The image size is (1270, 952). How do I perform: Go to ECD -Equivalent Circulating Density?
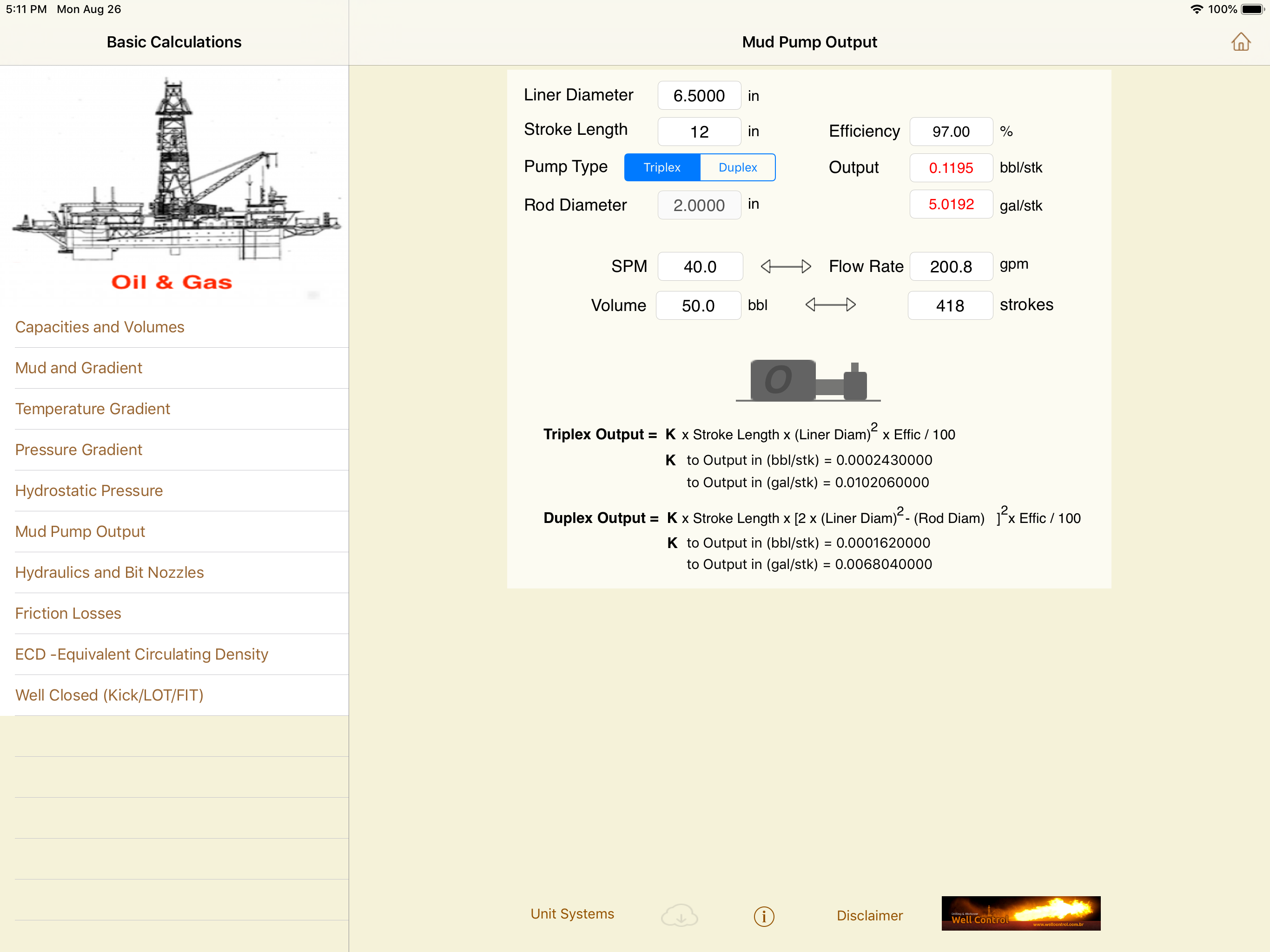click(141, 654)
